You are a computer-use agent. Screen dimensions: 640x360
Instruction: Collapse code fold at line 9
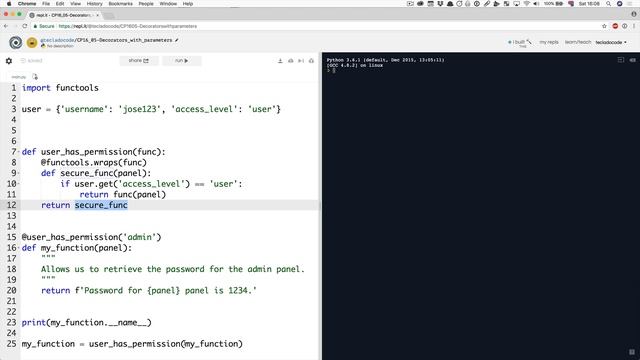point(19,173)
